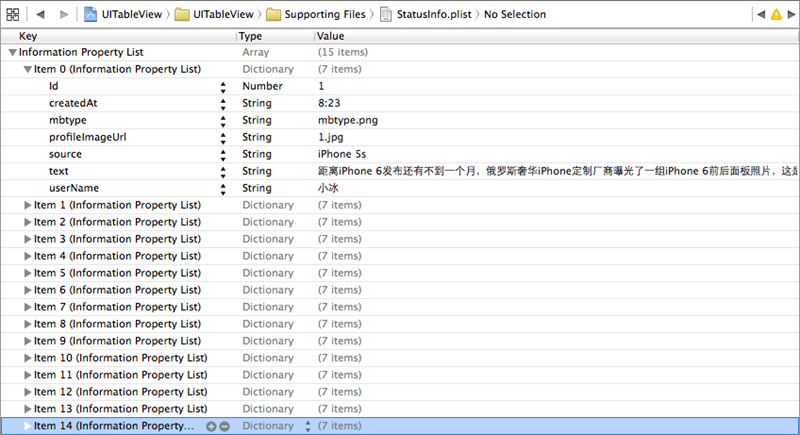Expand Item 3 disclosure triangle
The width and height of the screenshot is (800, 435).
tap(28, 239)
